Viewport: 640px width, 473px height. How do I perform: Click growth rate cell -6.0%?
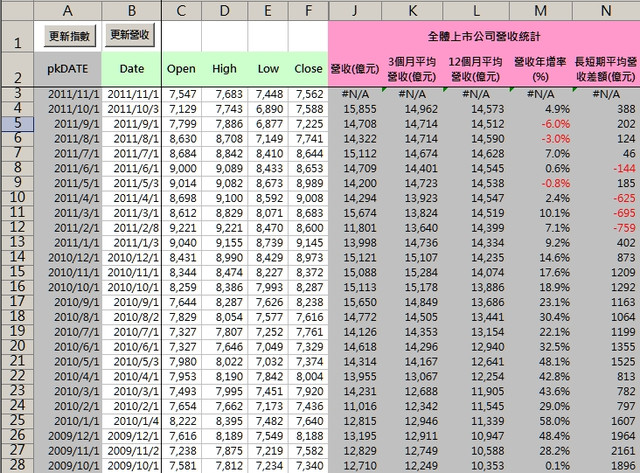[540, 124]
